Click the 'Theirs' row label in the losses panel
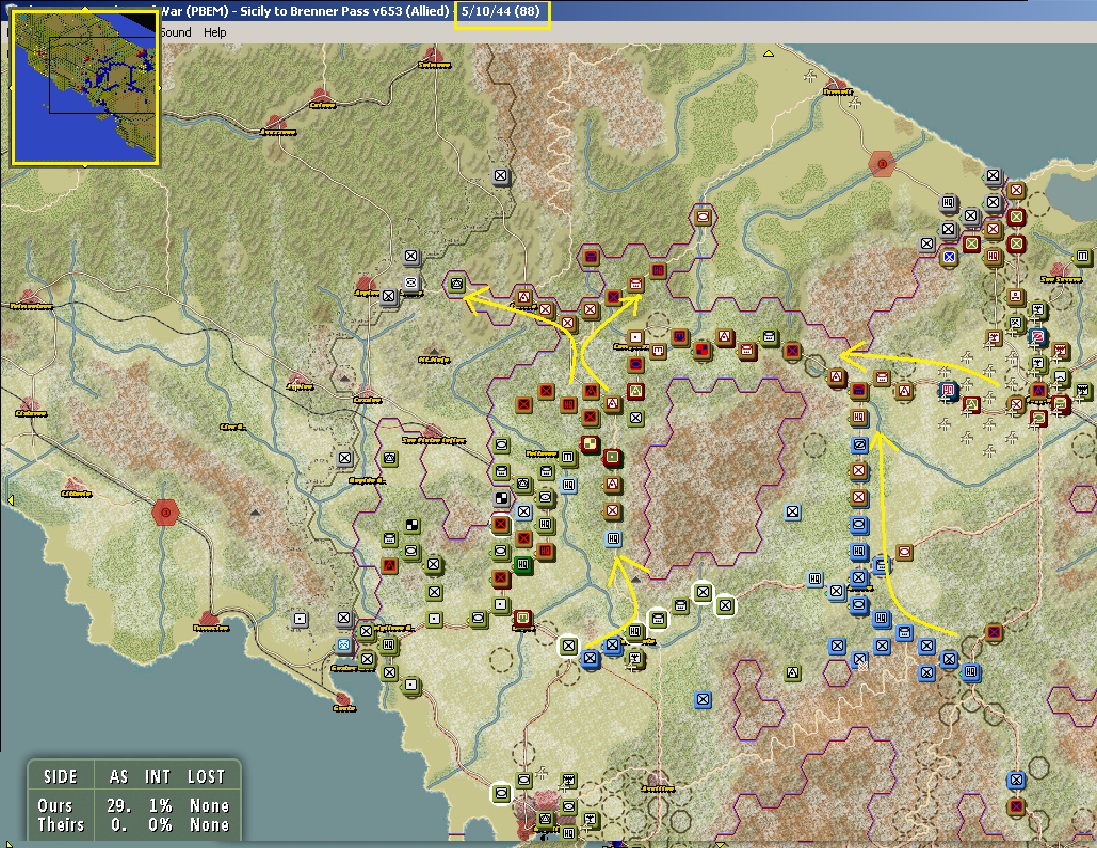 [x=60, y=825]
